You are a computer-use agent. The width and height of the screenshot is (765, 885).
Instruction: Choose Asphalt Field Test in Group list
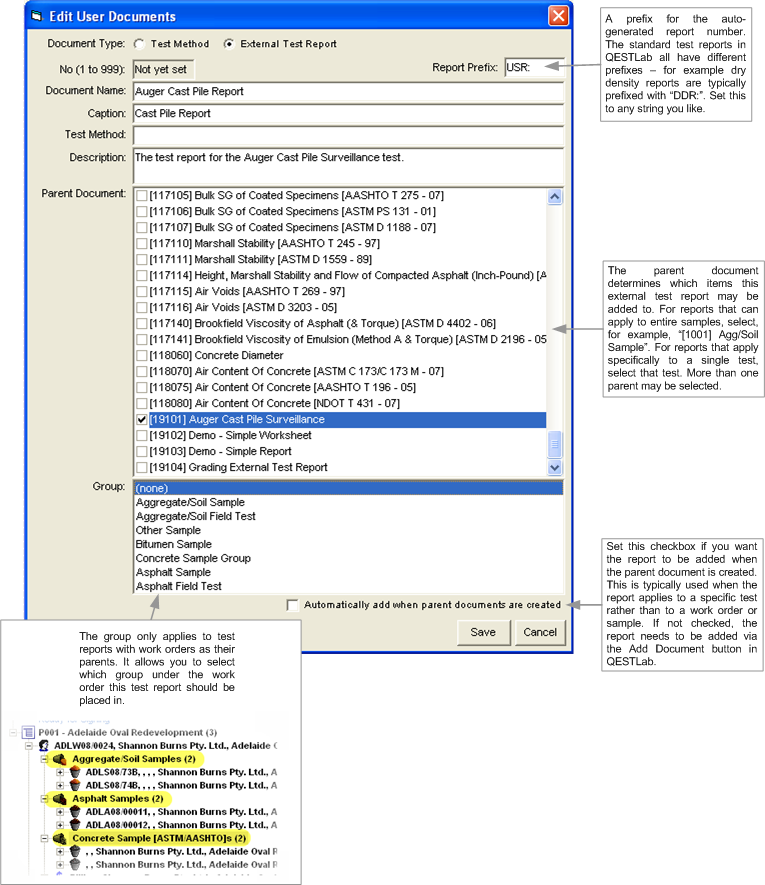[x=178, y=586]
